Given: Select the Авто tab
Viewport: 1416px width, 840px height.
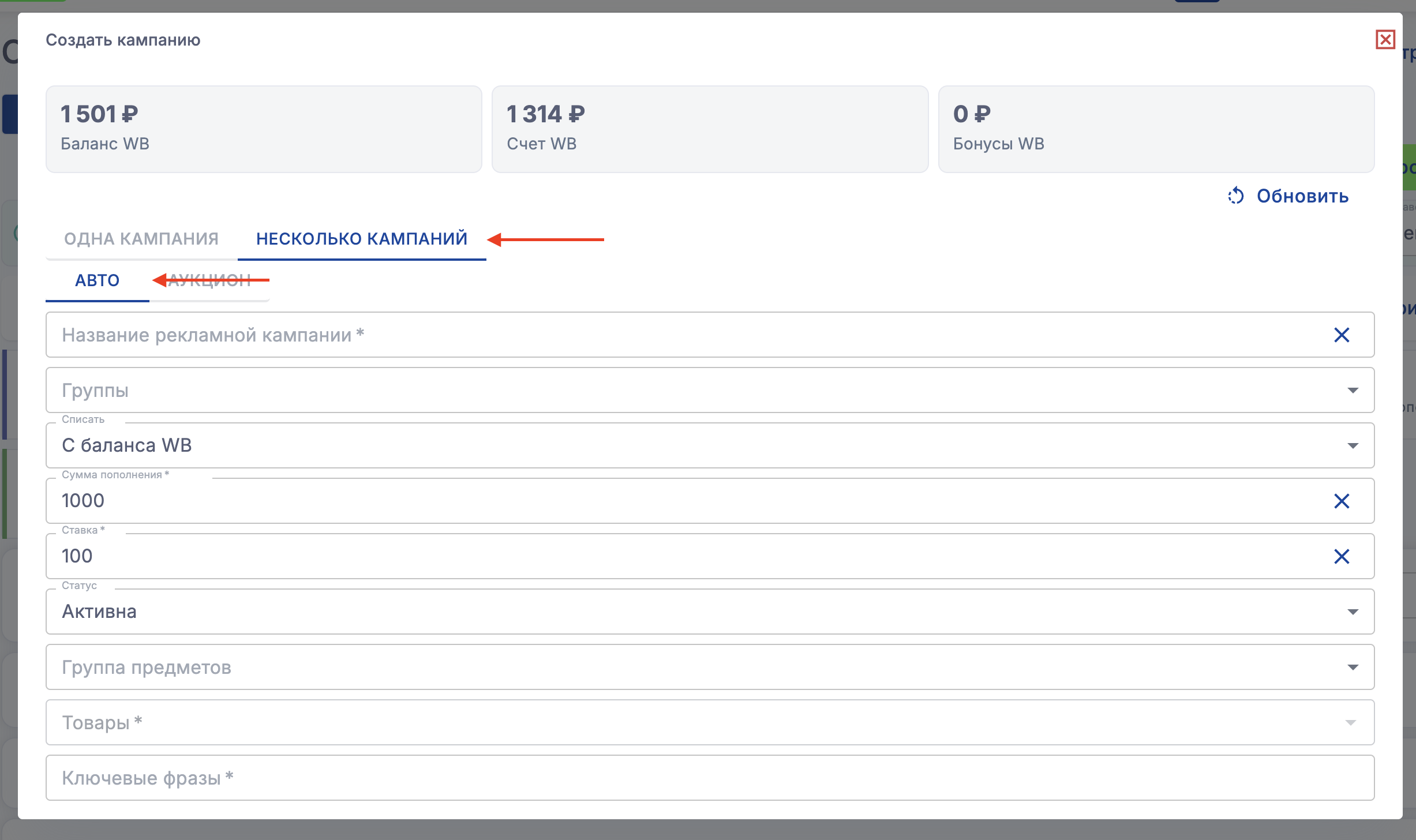Looking at the screenshot, I should point(97,281).
